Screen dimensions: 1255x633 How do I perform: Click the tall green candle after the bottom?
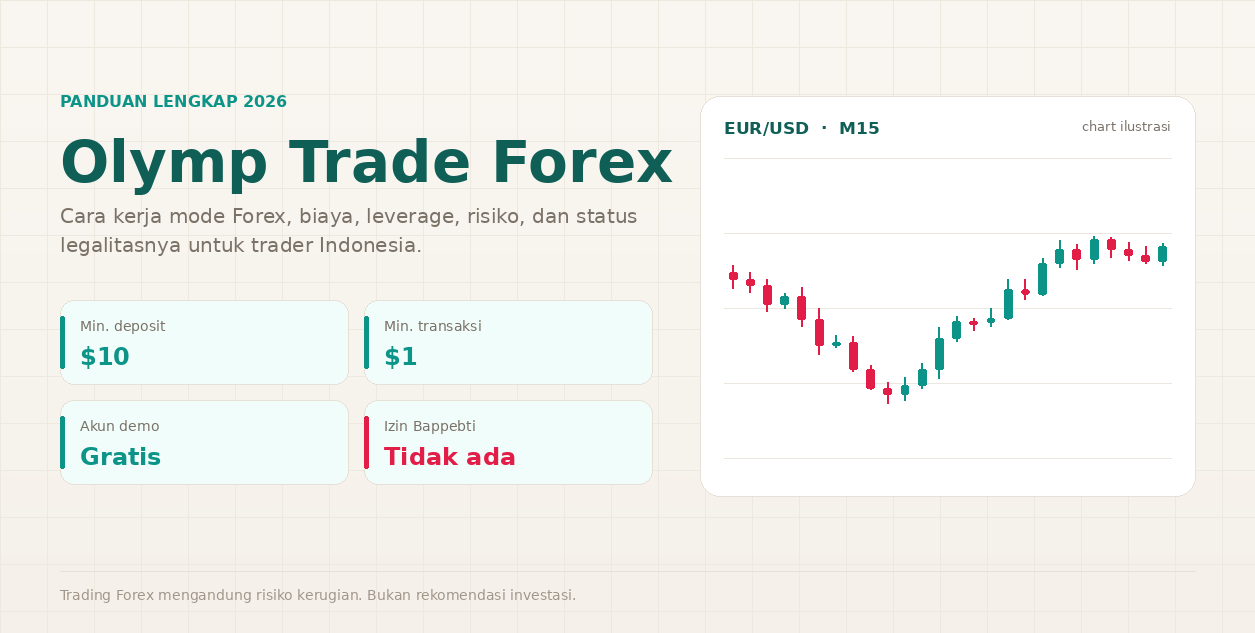tap(939, 353)
